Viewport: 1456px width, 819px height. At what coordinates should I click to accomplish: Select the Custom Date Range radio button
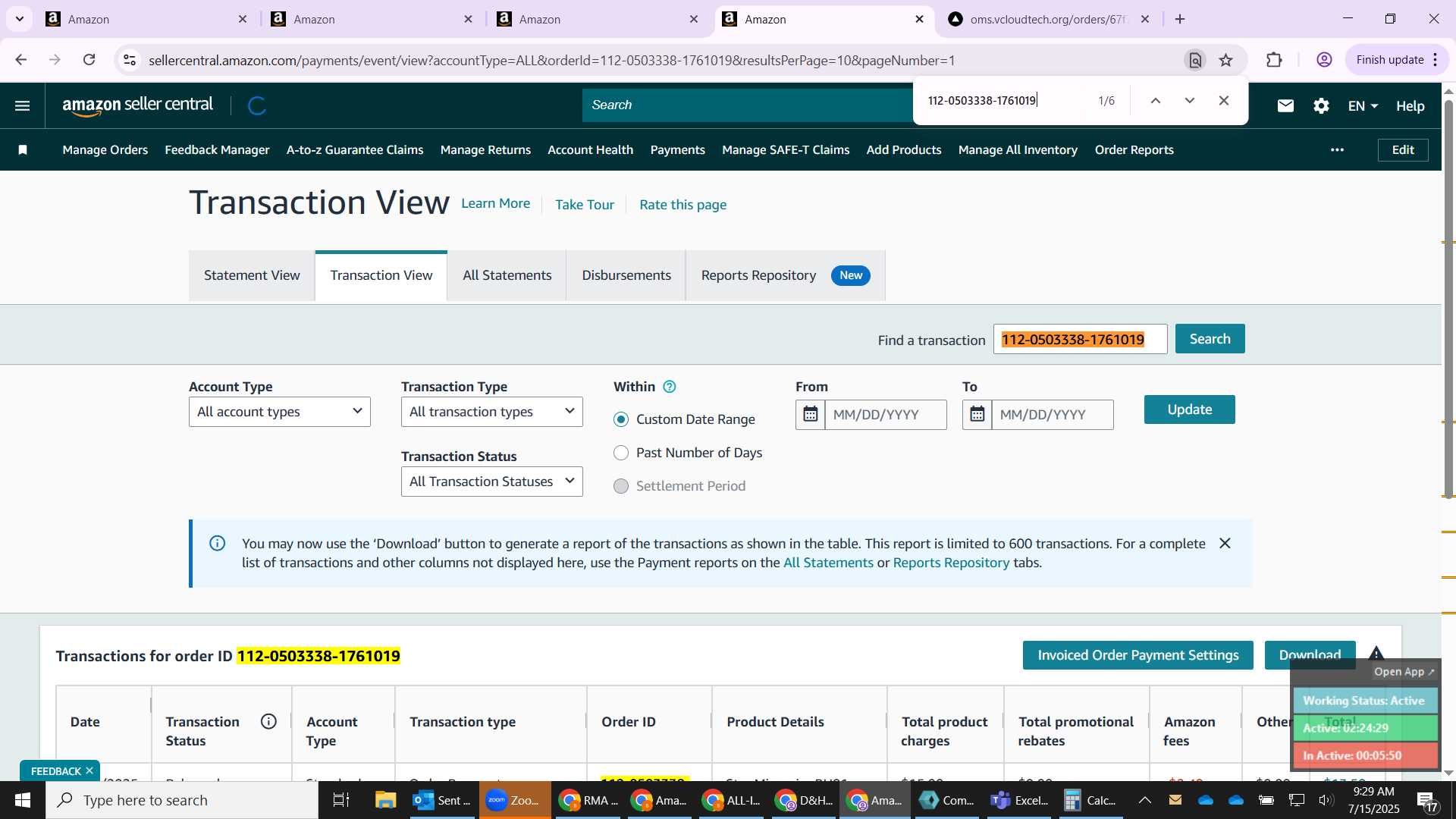click(621, 419)
